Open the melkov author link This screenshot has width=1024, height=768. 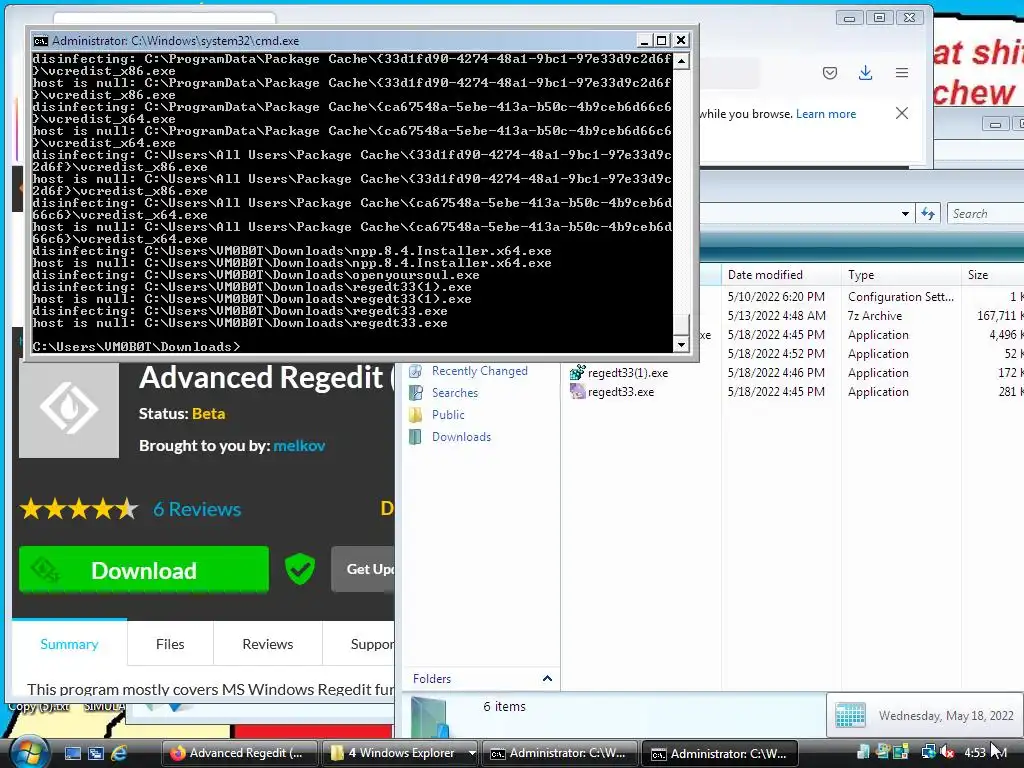299,445
